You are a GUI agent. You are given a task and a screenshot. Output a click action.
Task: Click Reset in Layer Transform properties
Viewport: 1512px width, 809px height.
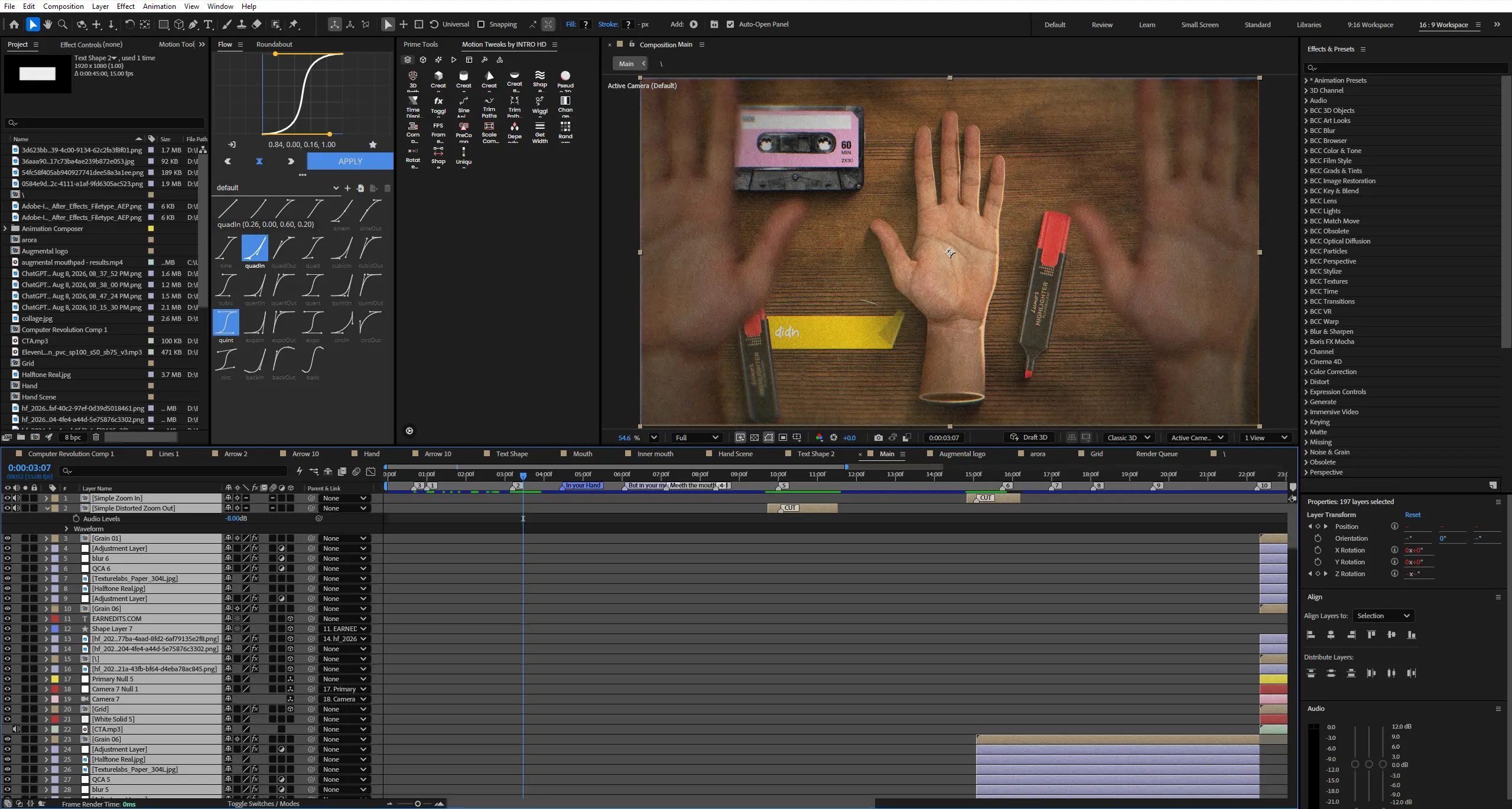pyautogui.click(x=1413, y=515)
